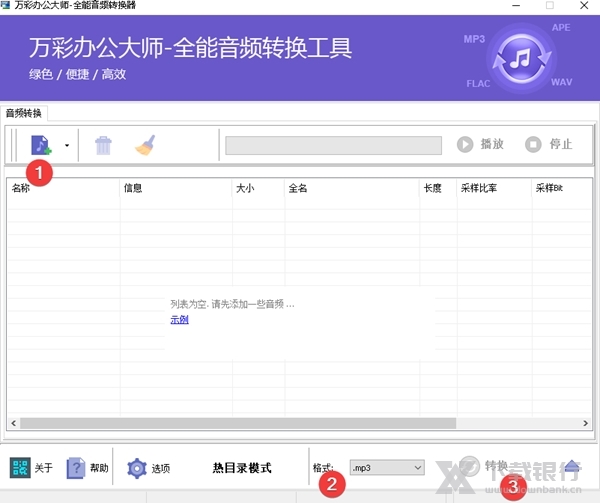
Task: Switch to the 音频转换 tab
Action: (x=24, y=113)
